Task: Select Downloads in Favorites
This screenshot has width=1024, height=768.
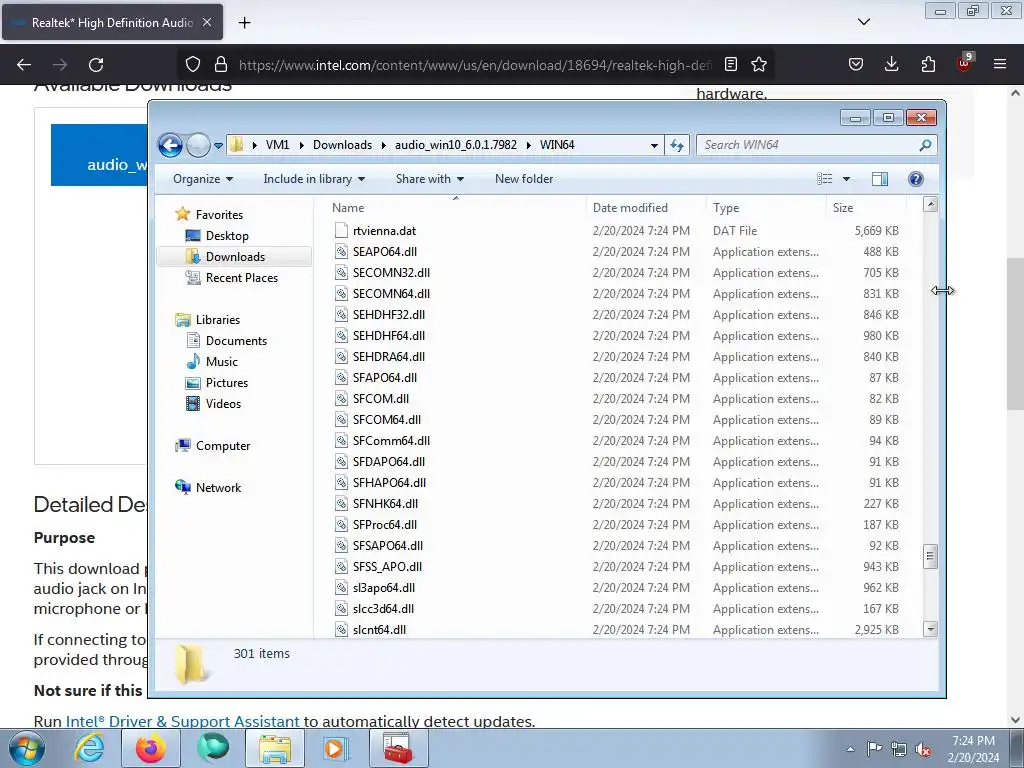Action: coord(235,257)
